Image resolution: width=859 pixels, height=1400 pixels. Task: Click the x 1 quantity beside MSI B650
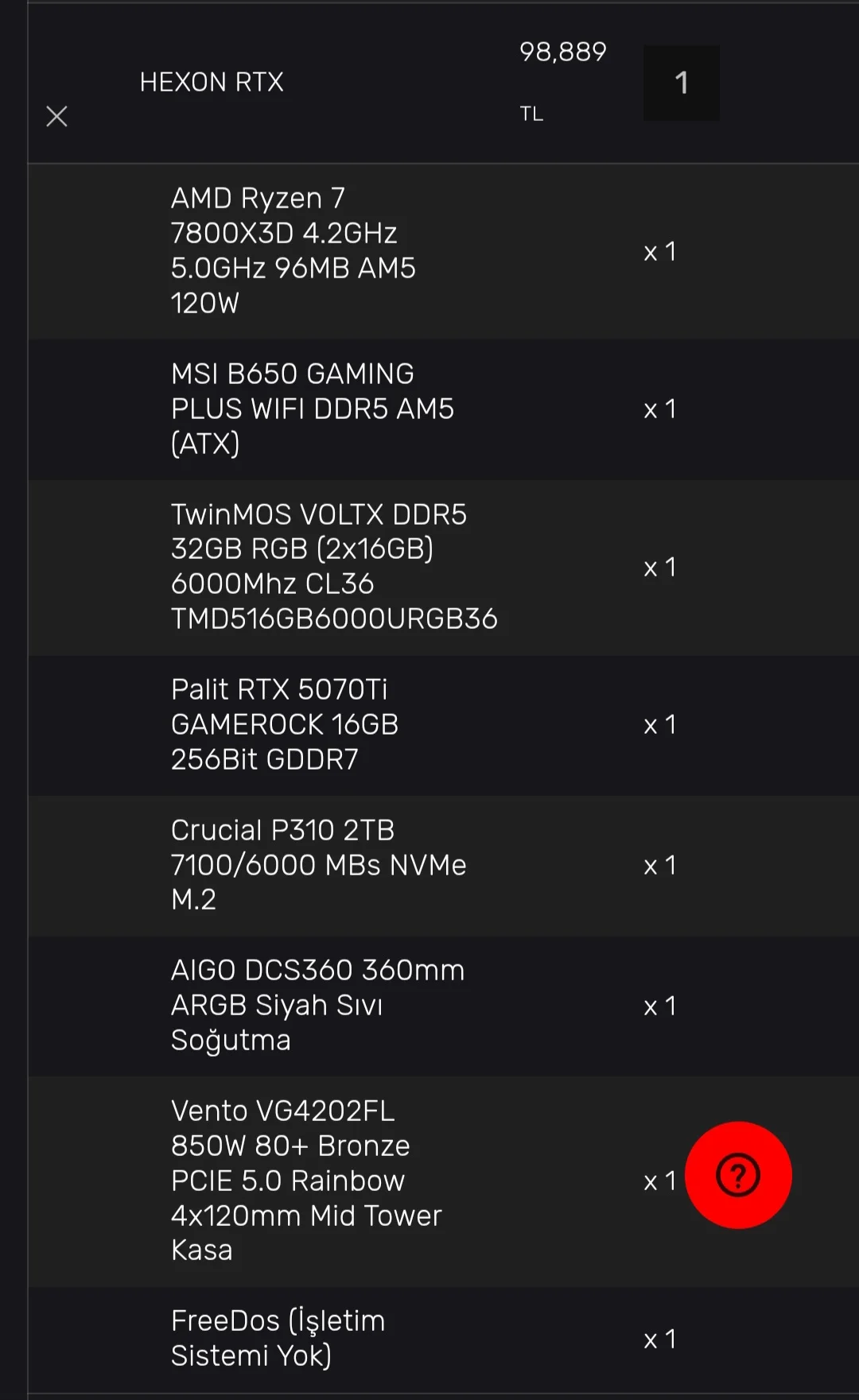pyautogui.click(x=659, y=409)
